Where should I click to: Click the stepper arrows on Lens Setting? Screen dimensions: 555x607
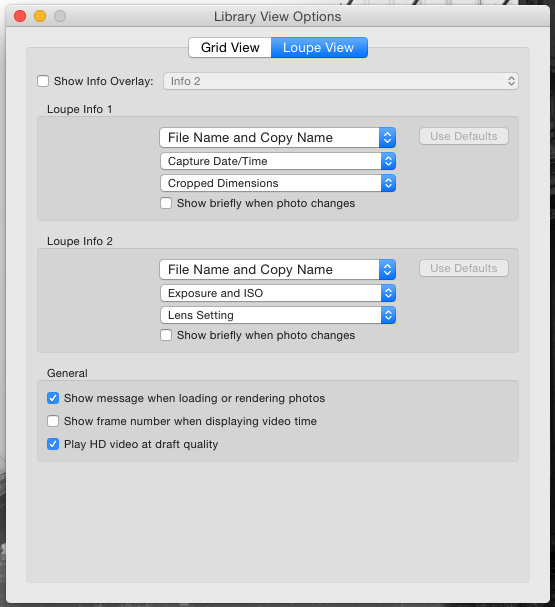coord(388,315)
